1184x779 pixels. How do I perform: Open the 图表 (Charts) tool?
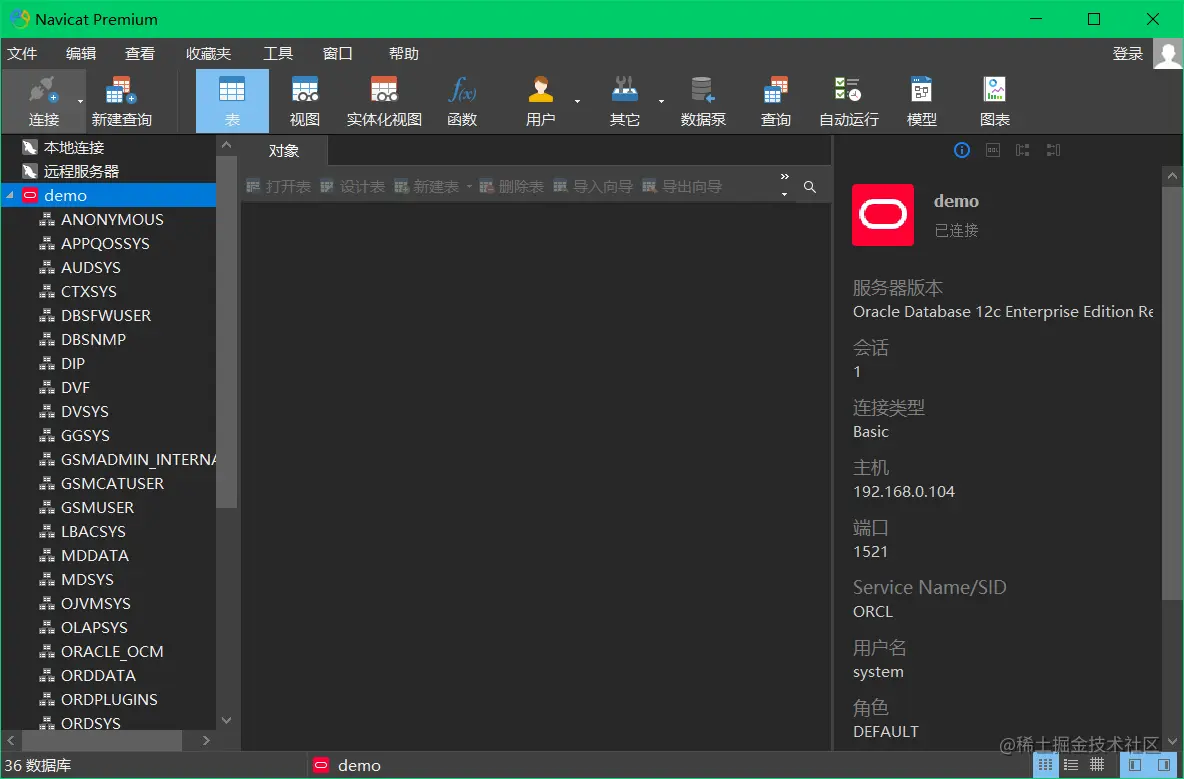[x=994, y=101]
